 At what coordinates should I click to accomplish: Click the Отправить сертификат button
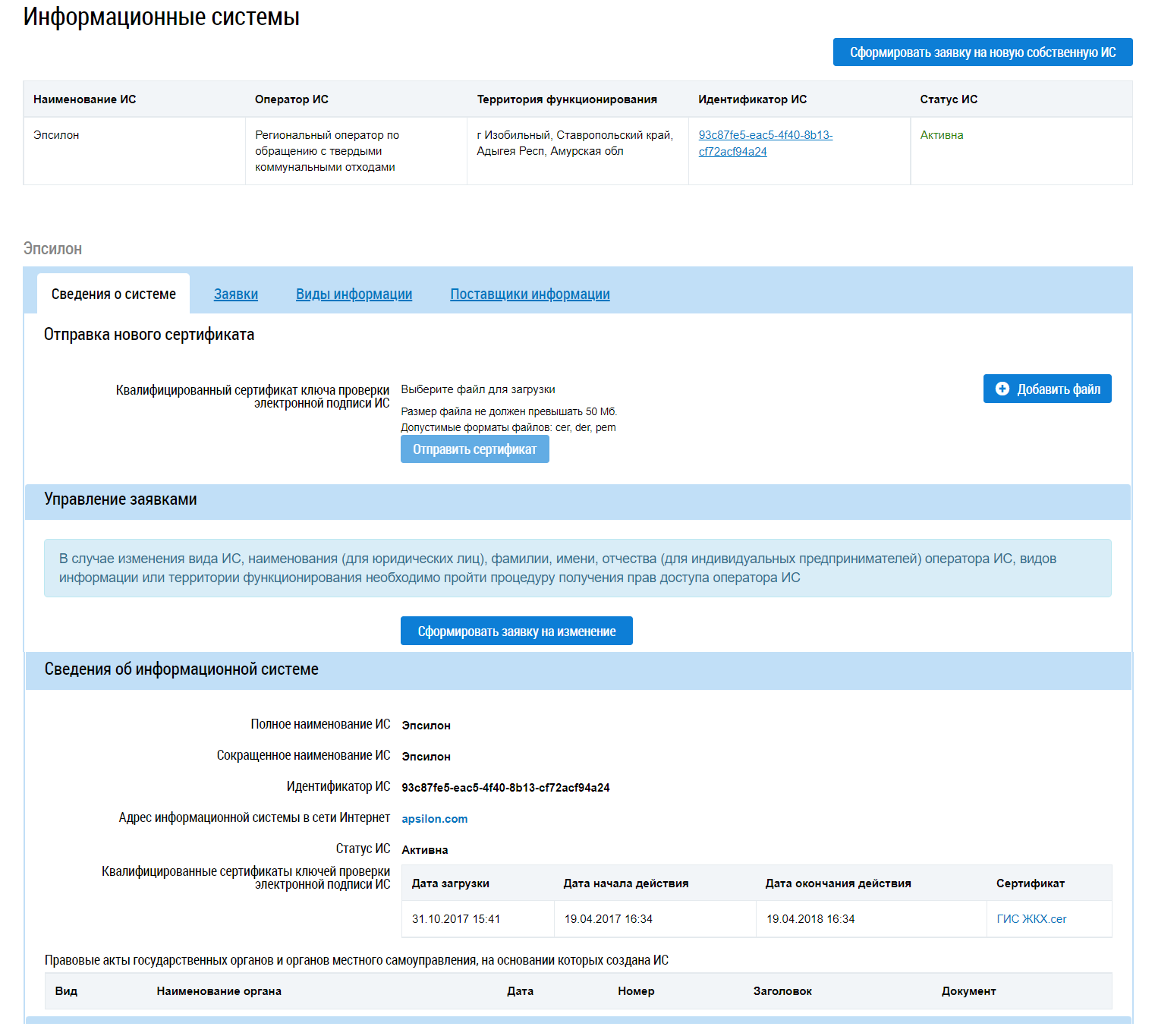click(474, 449)
